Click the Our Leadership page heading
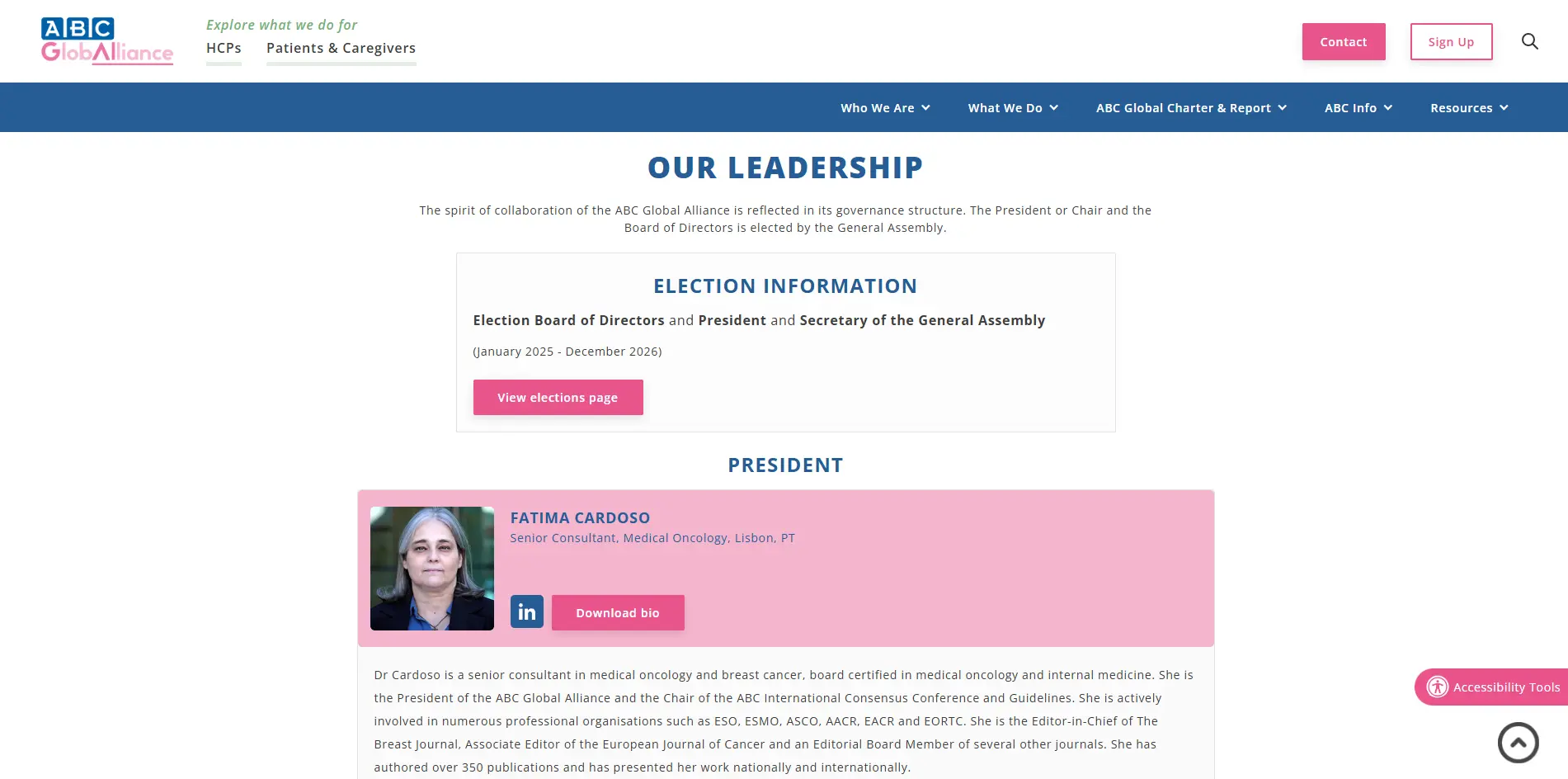This screenshot has height=779, width=1568. coord(785,168)
